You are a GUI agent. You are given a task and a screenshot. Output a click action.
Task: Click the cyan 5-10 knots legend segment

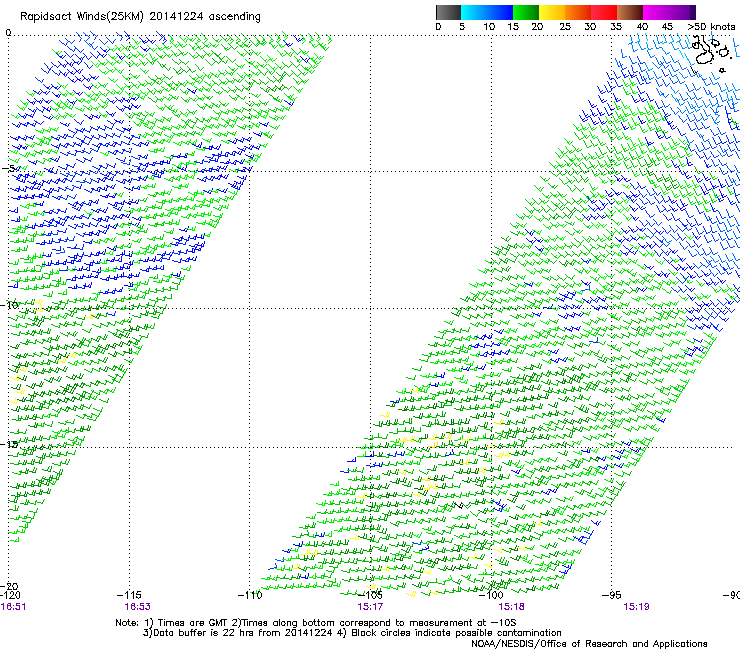[x=474, y=12]
